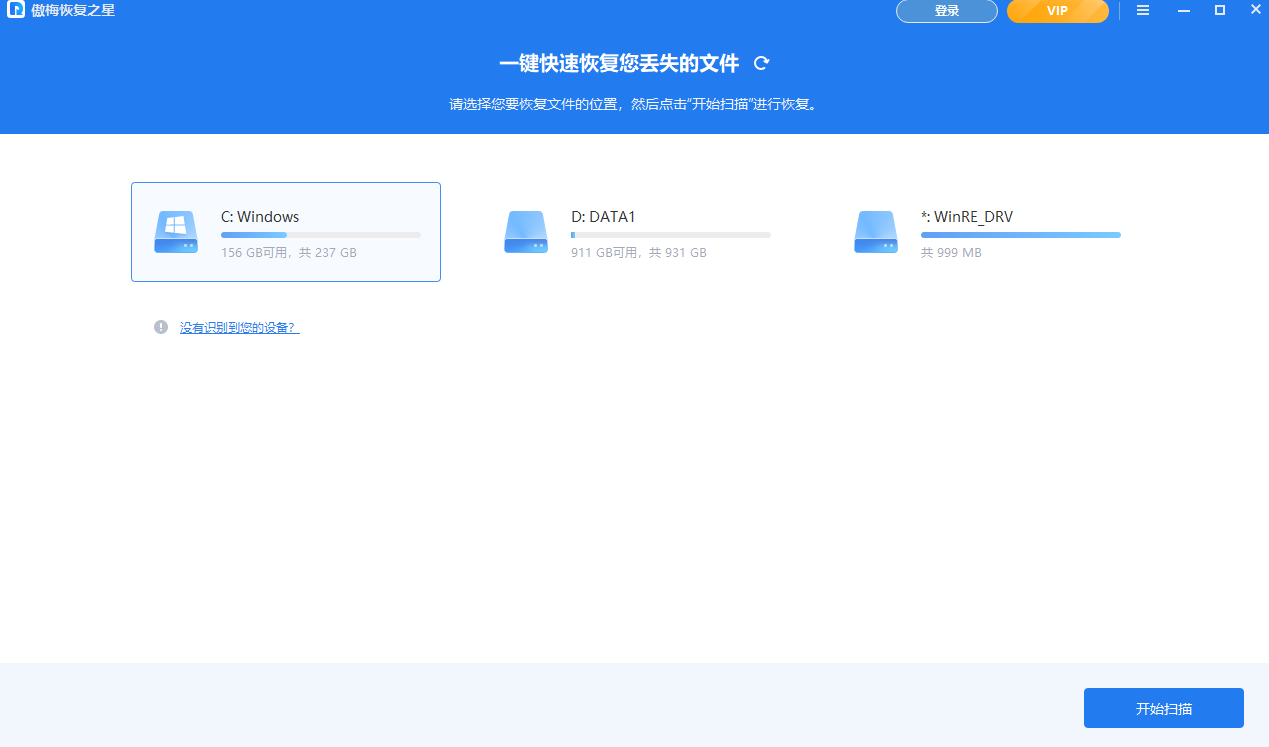
Task: Select the WinRE_DRV partition card
Action: (x=986, y=231)
